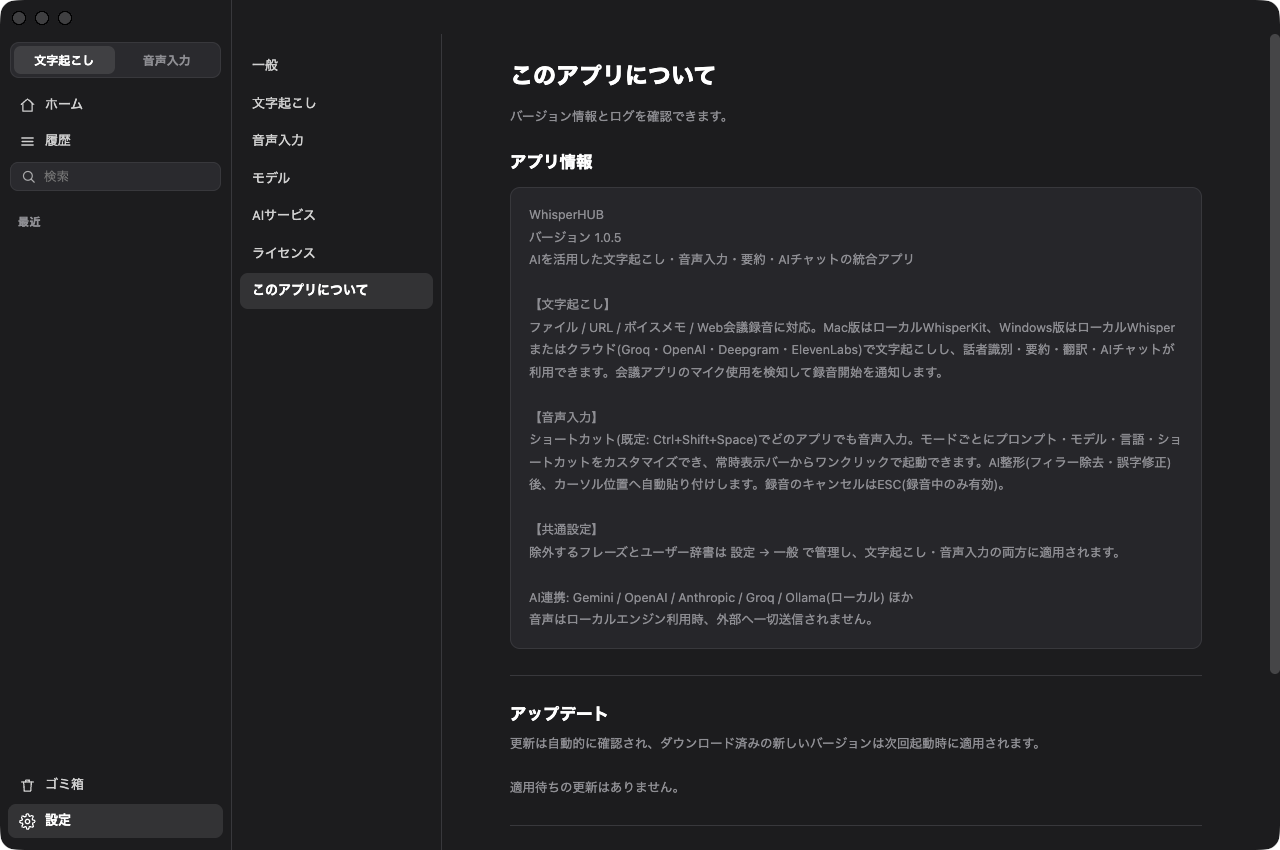Open the 一般 settings section

[x=336, y=65]
